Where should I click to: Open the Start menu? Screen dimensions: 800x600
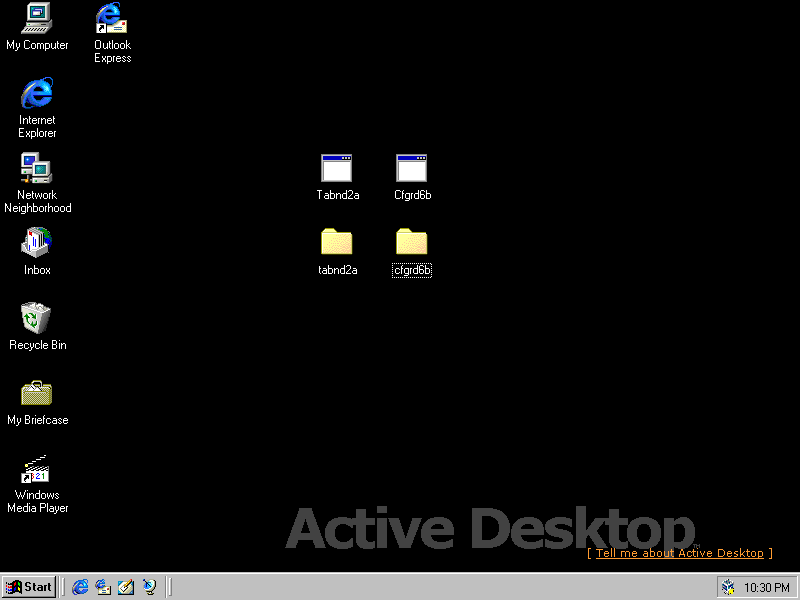[29, 587]
